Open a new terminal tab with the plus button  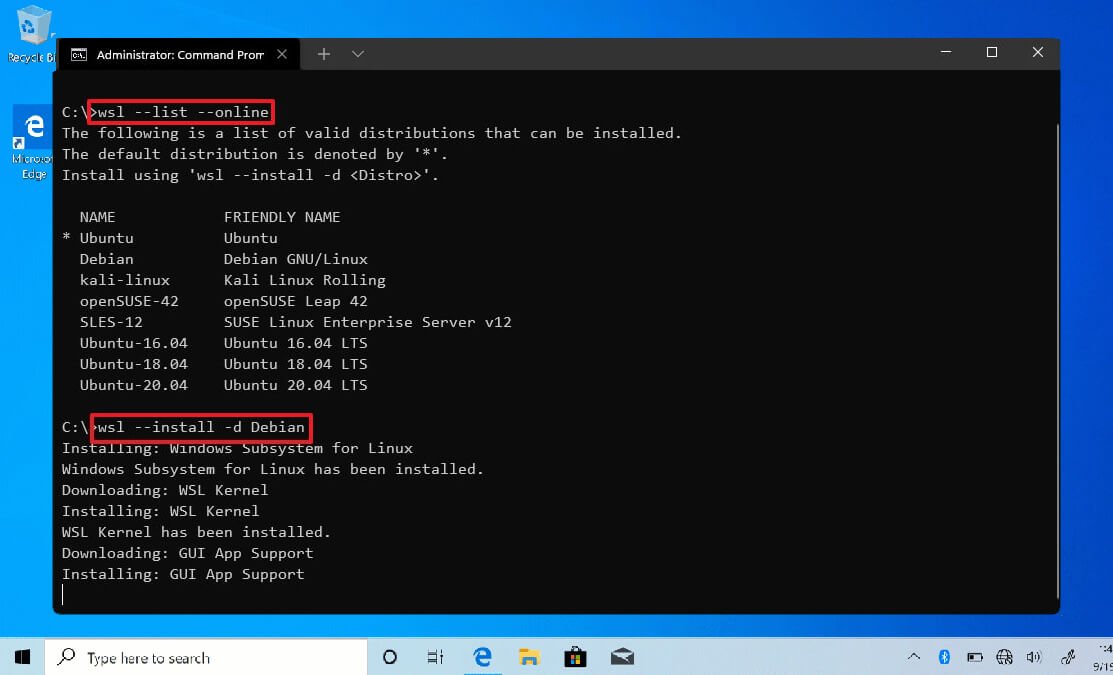[324, 53]
